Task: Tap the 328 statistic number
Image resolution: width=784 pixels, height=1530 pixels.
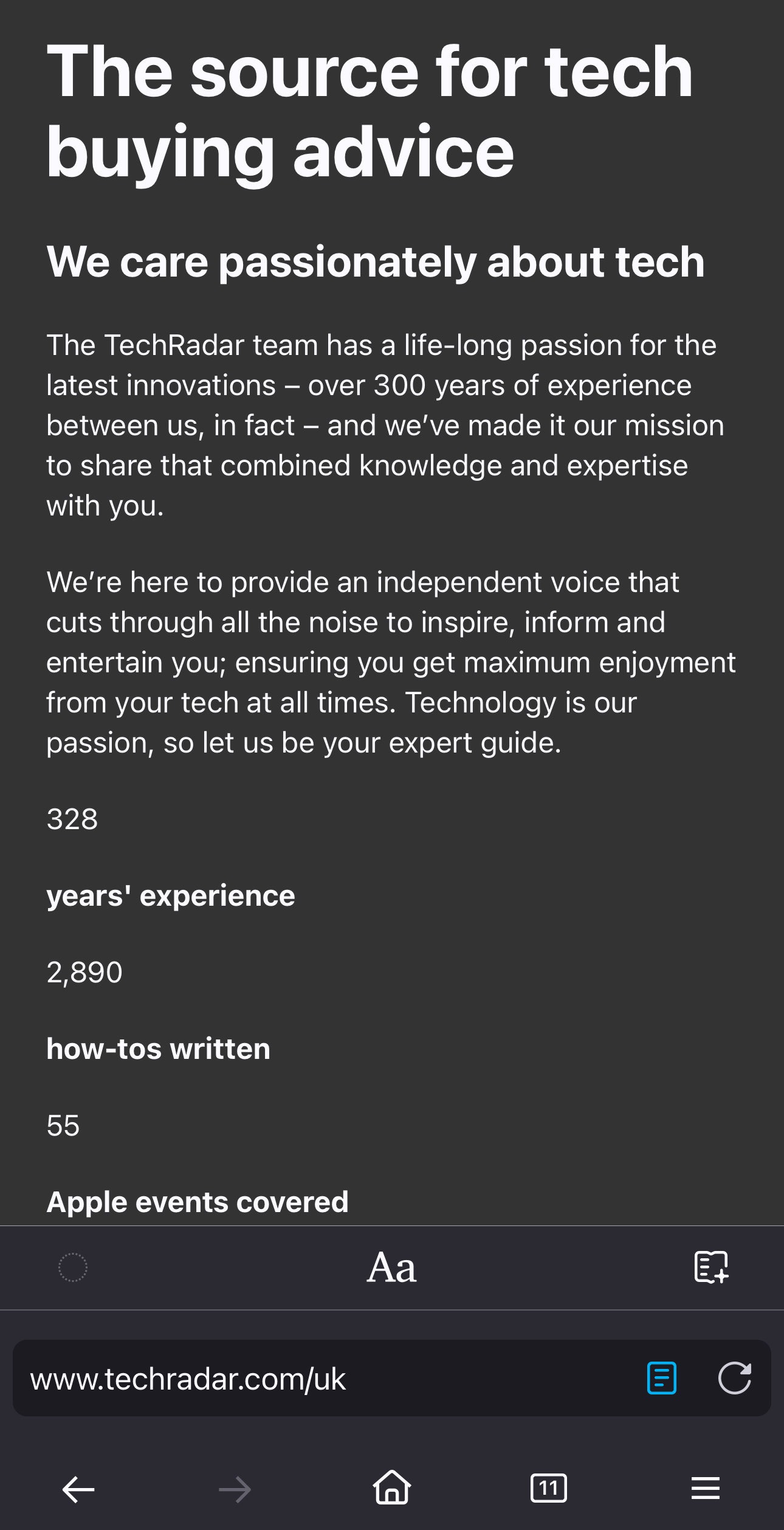Action: [x=72, y=819]
